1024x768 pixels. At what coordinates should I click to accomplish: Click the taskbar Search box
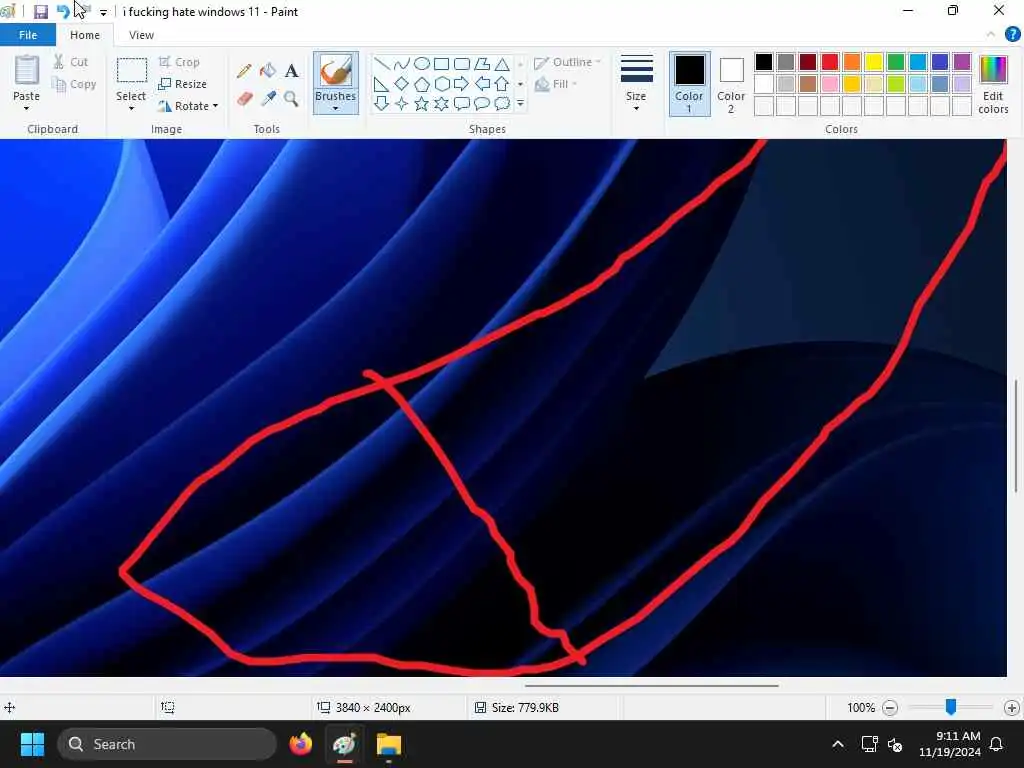[x=167, y=744]
